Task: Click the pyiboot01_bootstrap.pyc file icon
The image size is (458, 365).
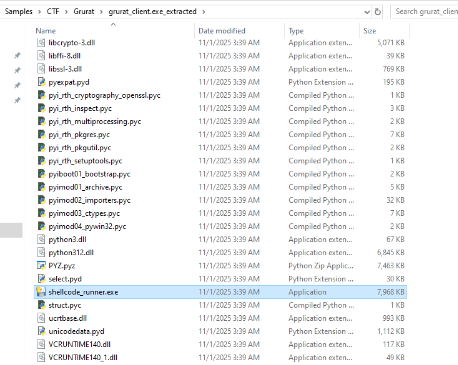Action: pos(41,174)
